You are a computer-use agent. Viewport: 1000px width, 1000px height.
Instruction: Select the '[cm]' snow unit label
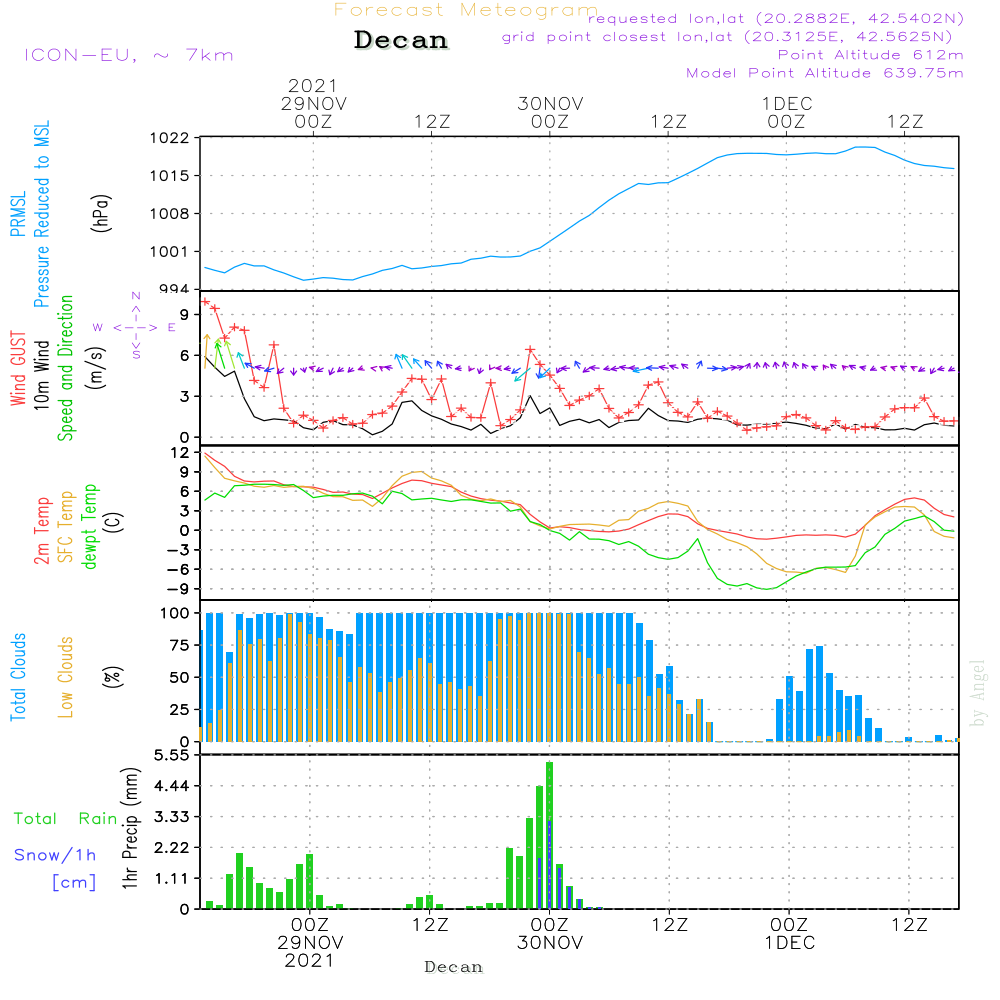(74, 882)
